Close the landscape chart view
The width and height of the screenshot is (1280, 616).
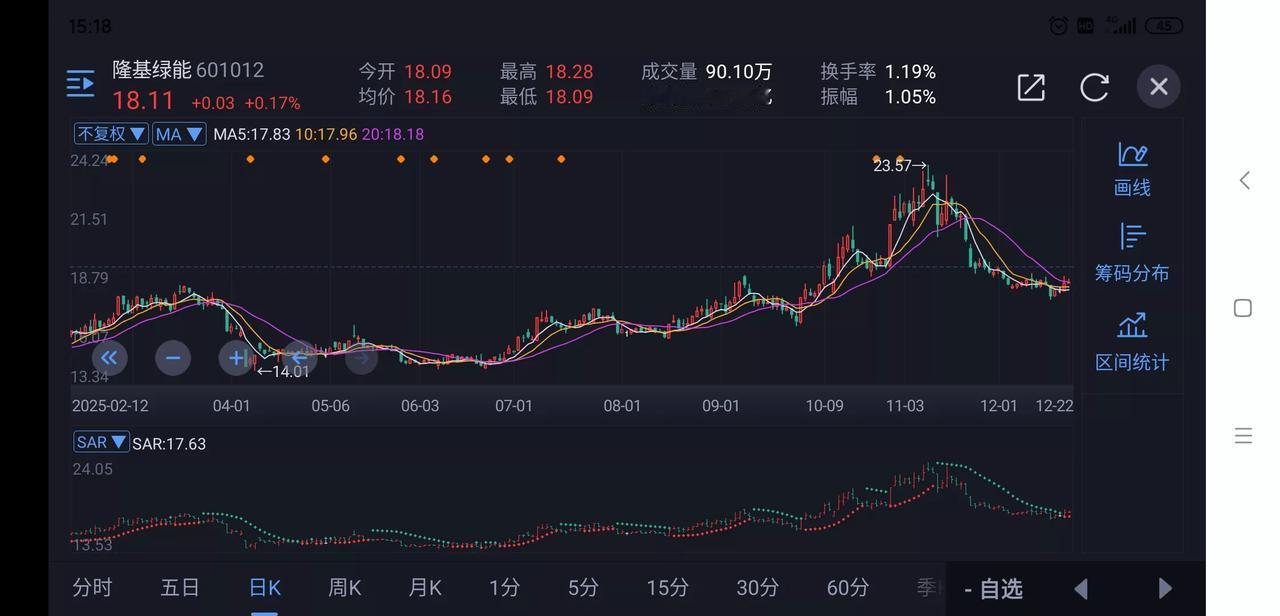[x=1159, y=87]
